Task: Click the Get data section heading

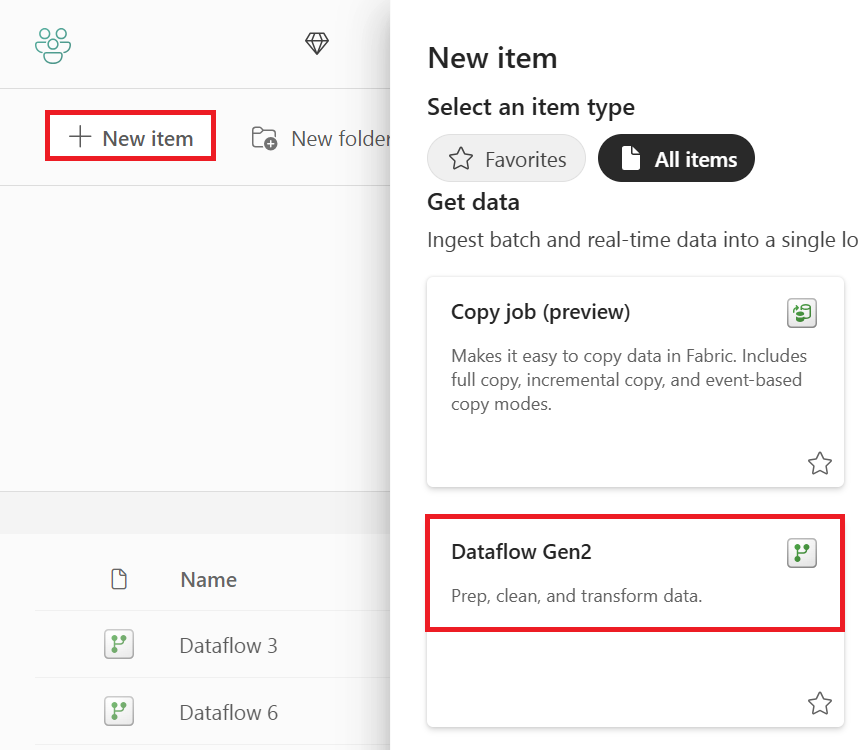Action: (x=473, y=202)
